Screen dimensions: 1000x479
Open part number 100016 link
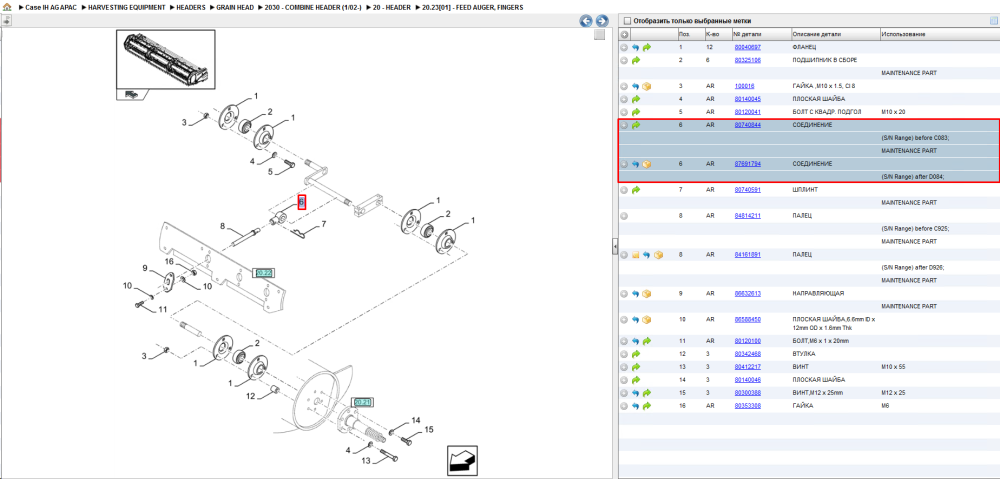pyautogui.click(x=744, y=86)
